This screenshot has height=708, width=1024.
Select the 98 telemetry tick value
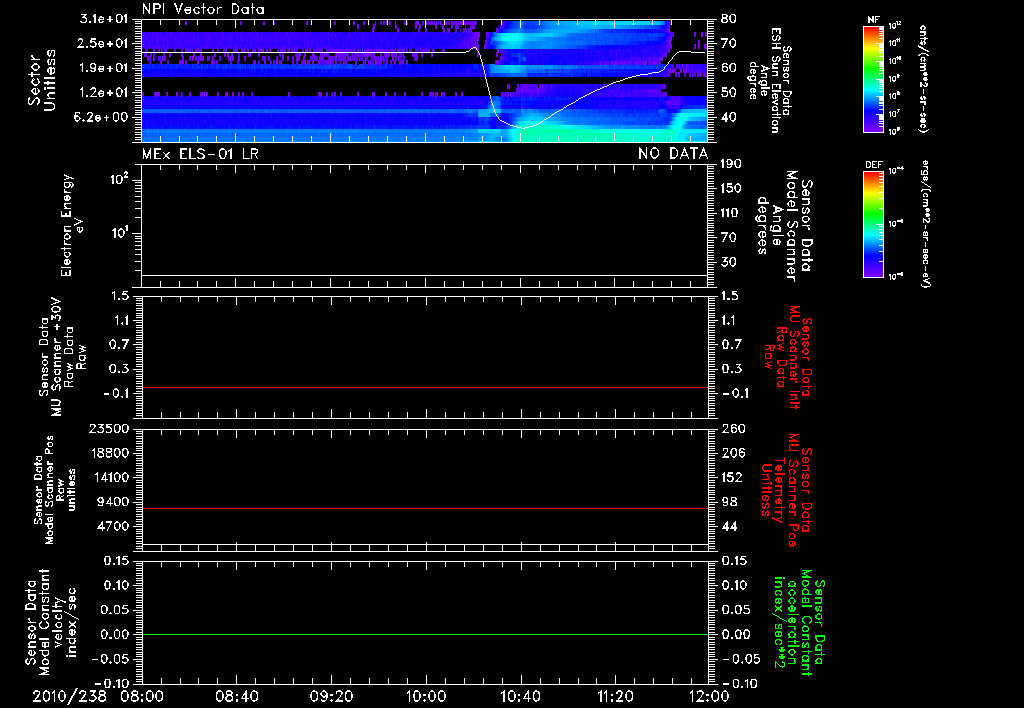729,502
